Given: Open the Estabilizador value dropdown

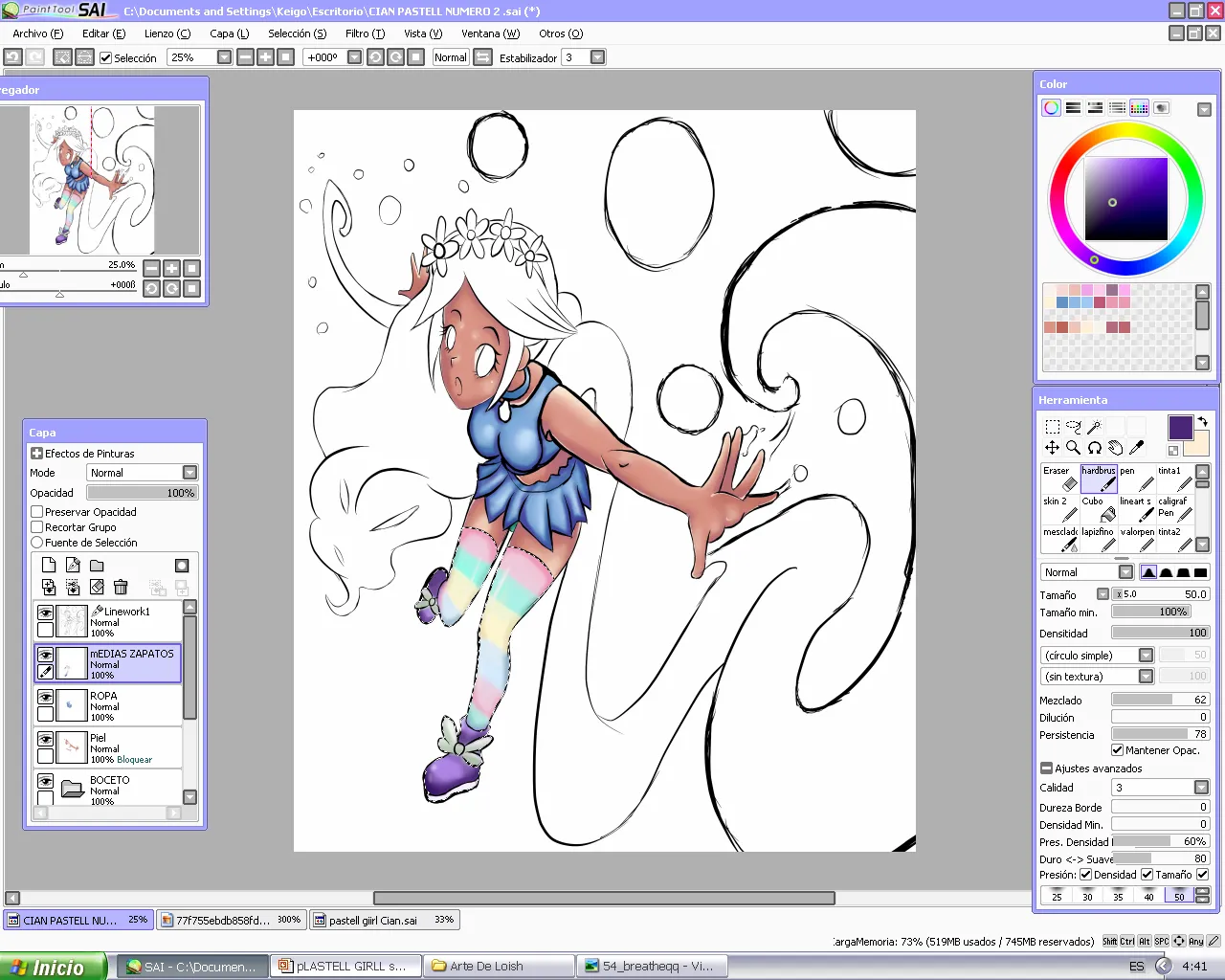Looking at the screenshot, I should 597,57.
